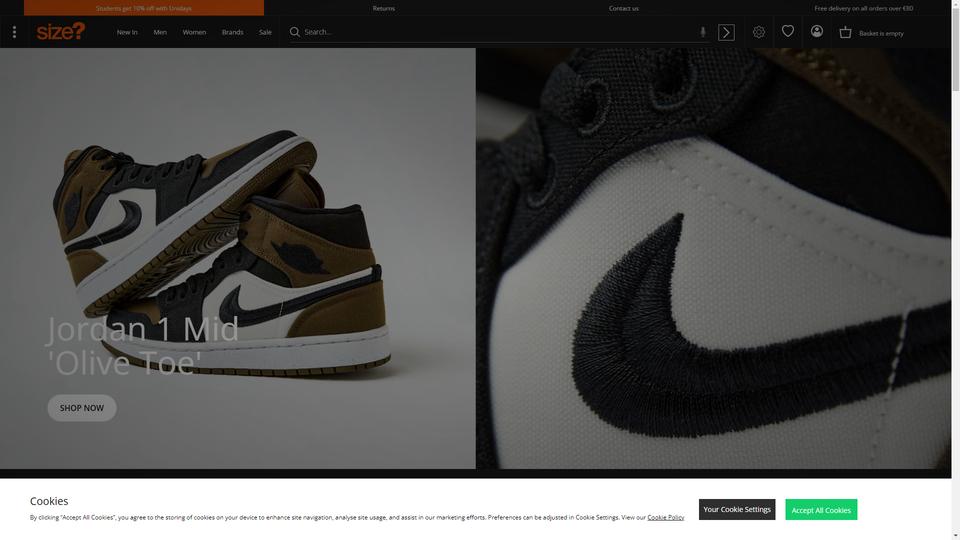Click the arrow submit search button
This screenshot has height=540, width=960.
pyautogui.click(x=726, y=32)
